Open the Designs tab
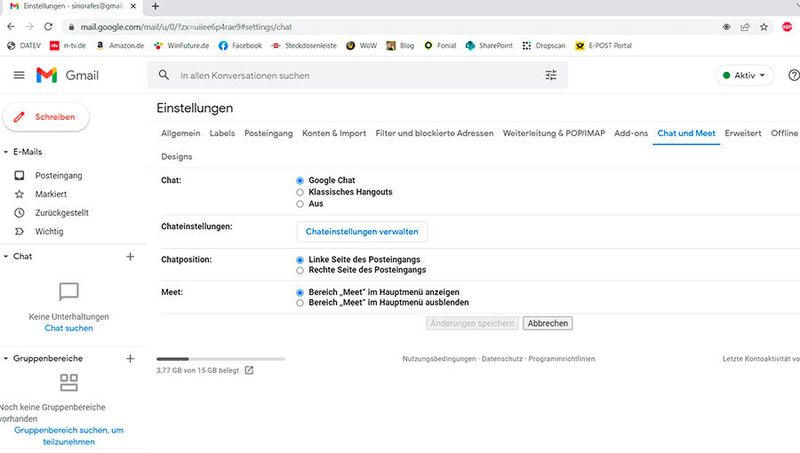 pyautogui.click(x=177, y=157)
